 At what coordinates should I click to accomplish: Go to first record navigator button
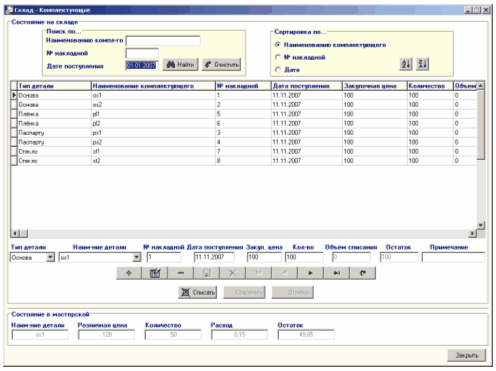click(x=259, y=273)
